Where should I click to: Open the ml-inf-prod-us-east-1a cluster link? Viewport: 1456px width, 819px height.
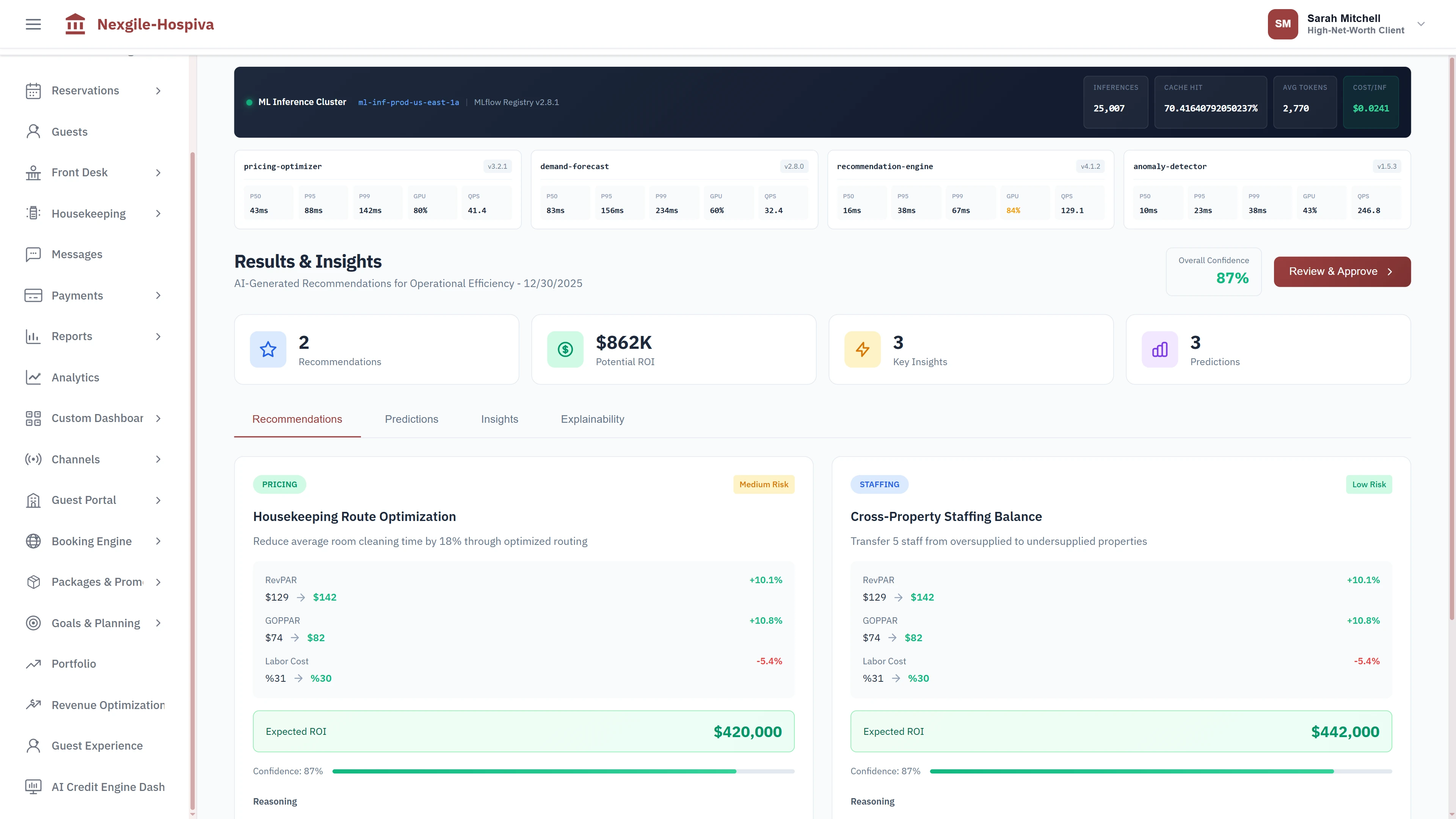pos(409,102)
